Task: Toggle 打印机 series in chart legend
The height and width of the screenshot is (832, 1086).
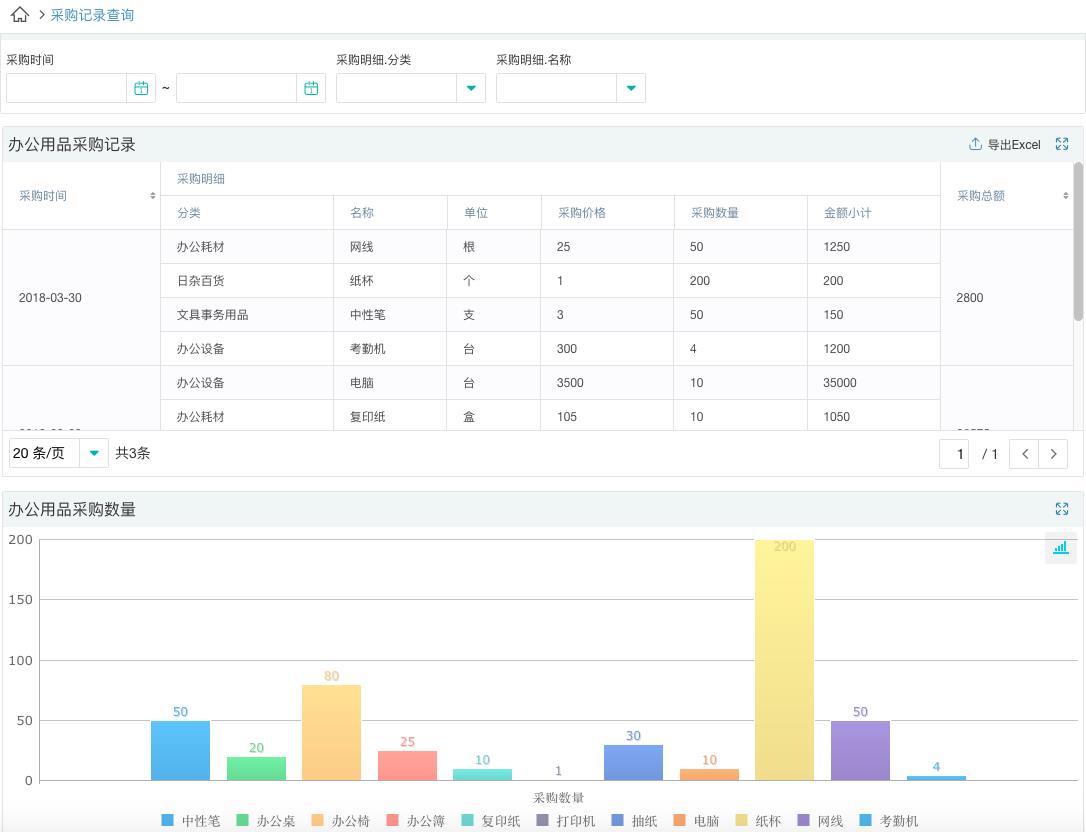Action: coord(565,821)
